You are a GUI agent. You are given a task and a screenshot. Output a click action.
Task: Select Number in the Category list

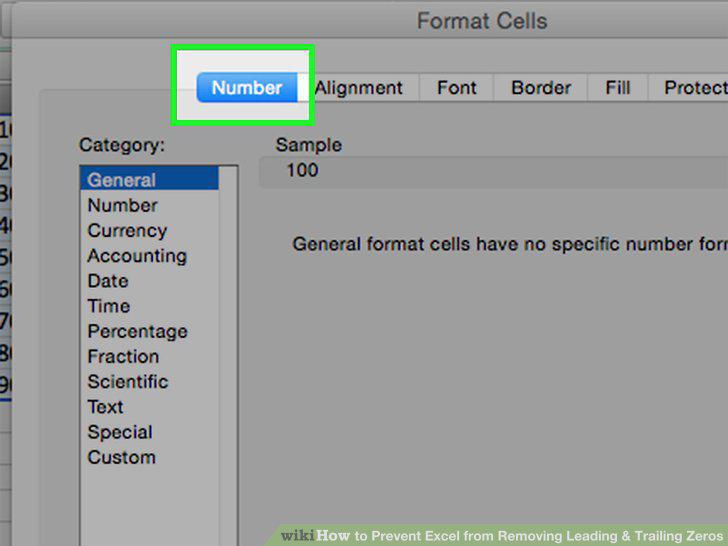pos(150,205)
